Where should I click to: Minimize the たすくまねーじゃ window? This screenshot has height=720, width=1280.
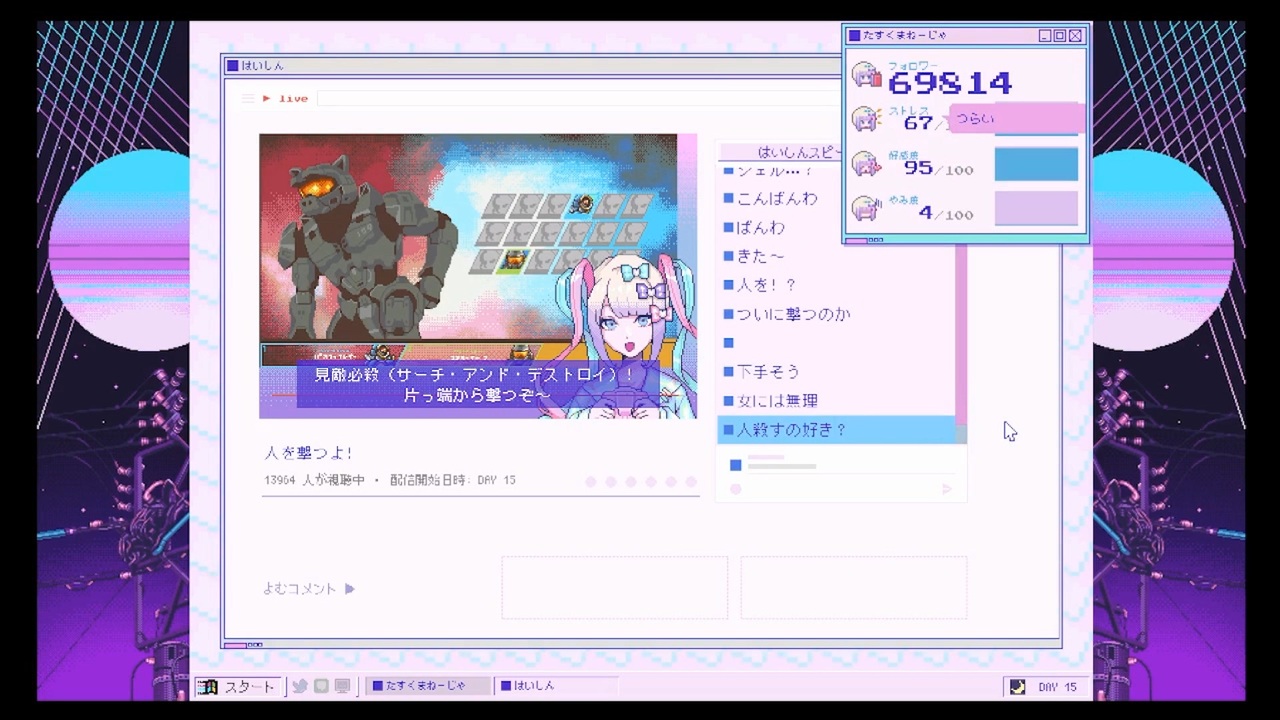(1045, 36)
